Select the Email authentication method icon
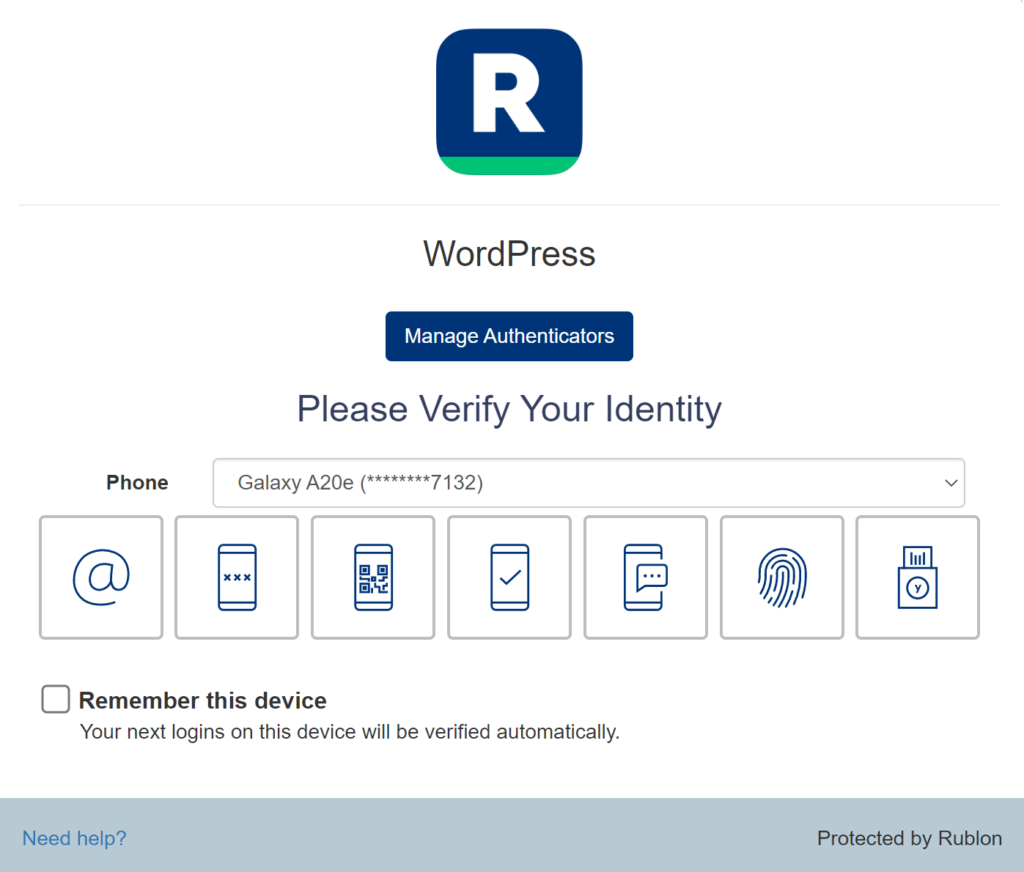 pyautogui.click(x=101, y=577)
